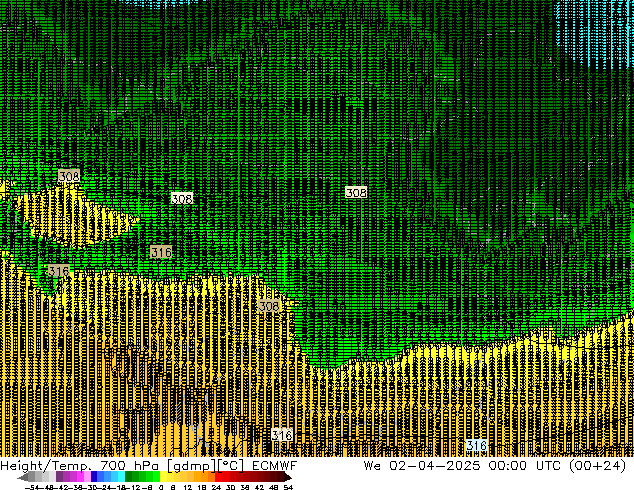Click the dark green swatch left of -12

point(129,477)
